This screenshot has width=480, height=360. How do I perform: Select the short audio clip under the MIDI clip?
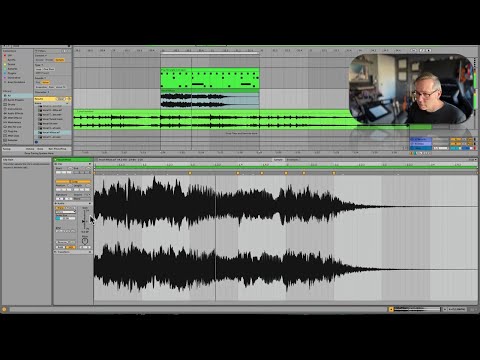210,100
